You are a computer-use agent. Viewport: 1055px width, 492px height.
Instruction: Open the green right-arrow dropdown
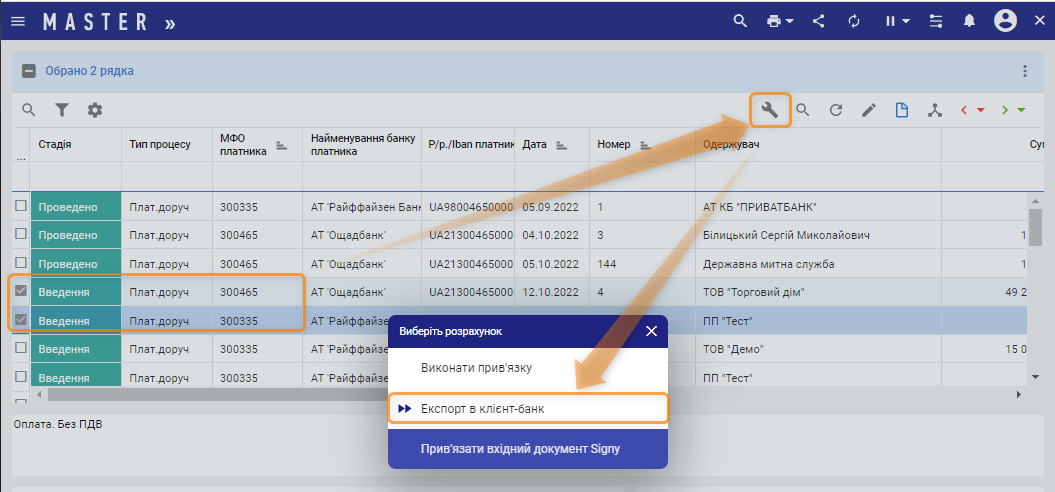click(x=1021, y=110)
